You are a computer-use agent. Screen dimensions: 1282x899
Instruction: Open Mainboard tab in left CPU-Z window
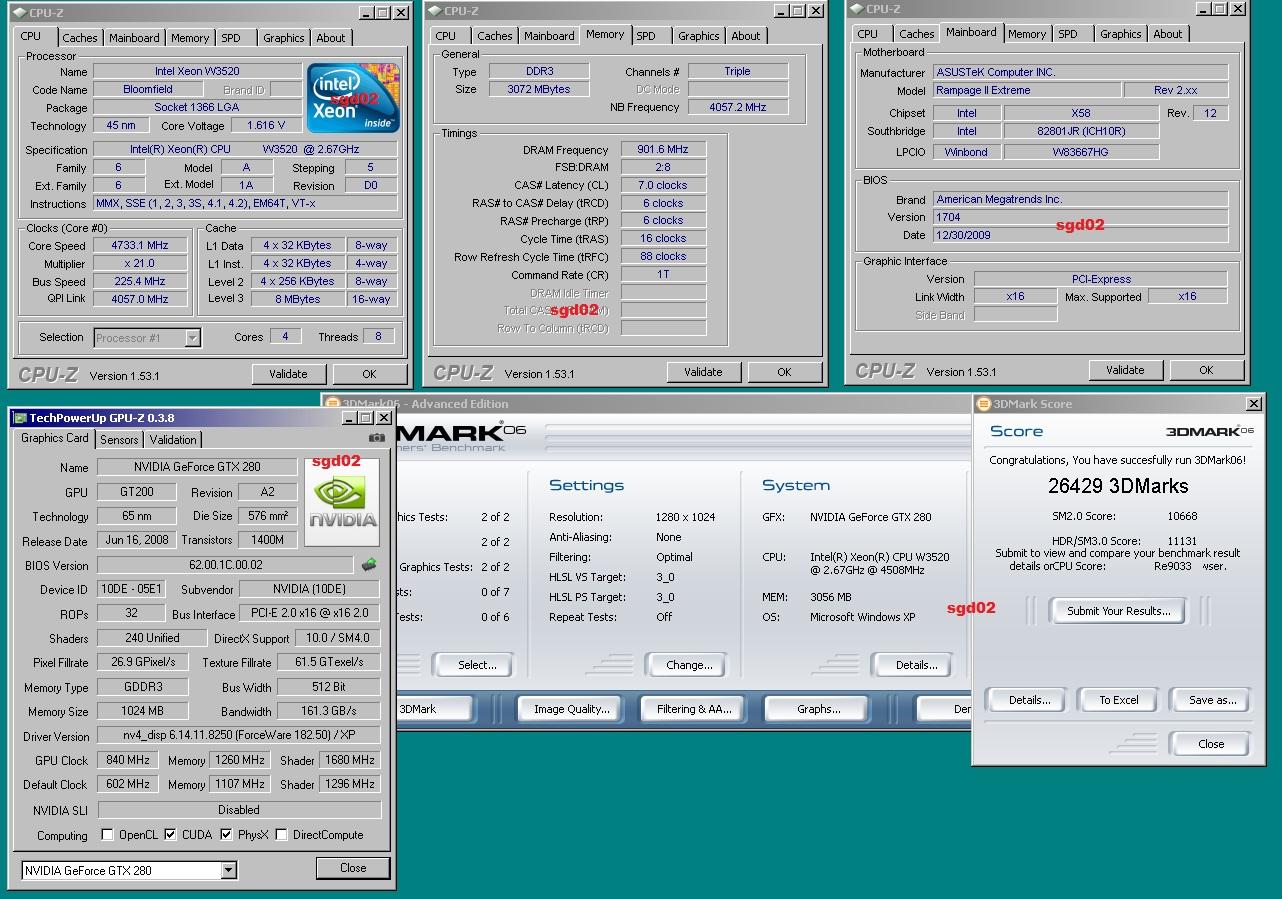pos(134,38)
